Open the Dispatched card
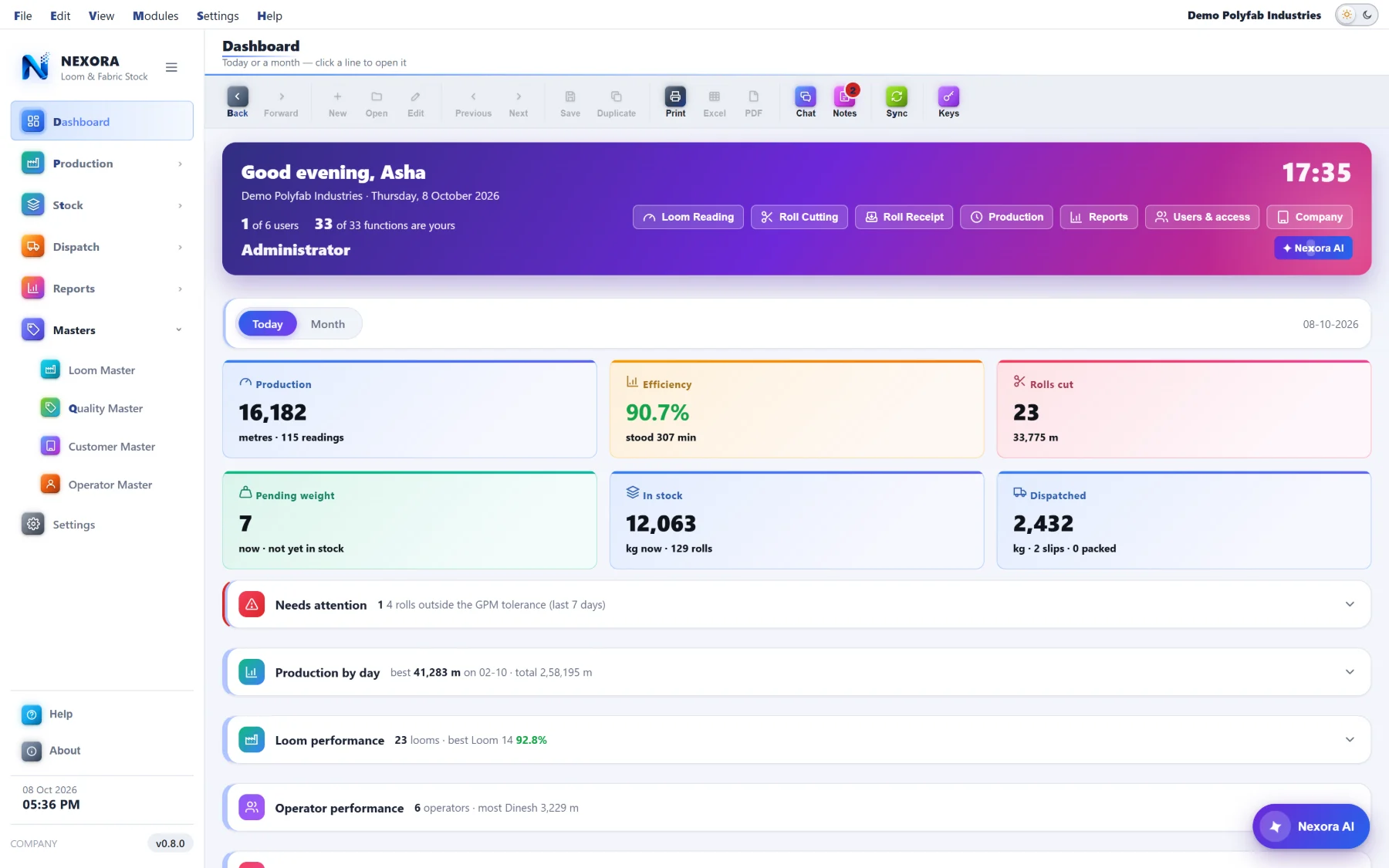 click(x=1184, y=520)
